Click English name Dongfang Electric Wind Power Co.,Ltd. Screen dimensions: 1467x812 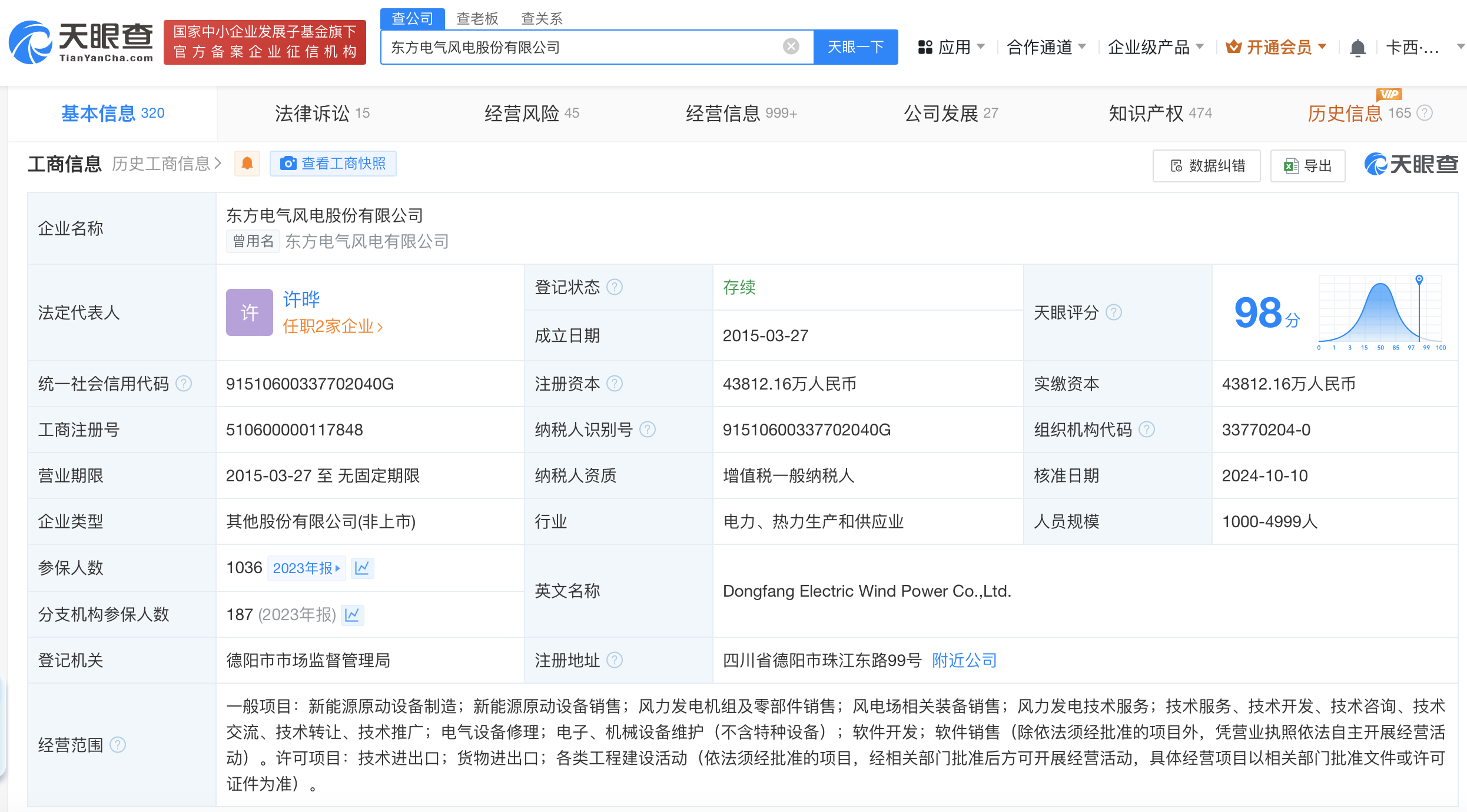pyautogui.click(x=867, y=591)
